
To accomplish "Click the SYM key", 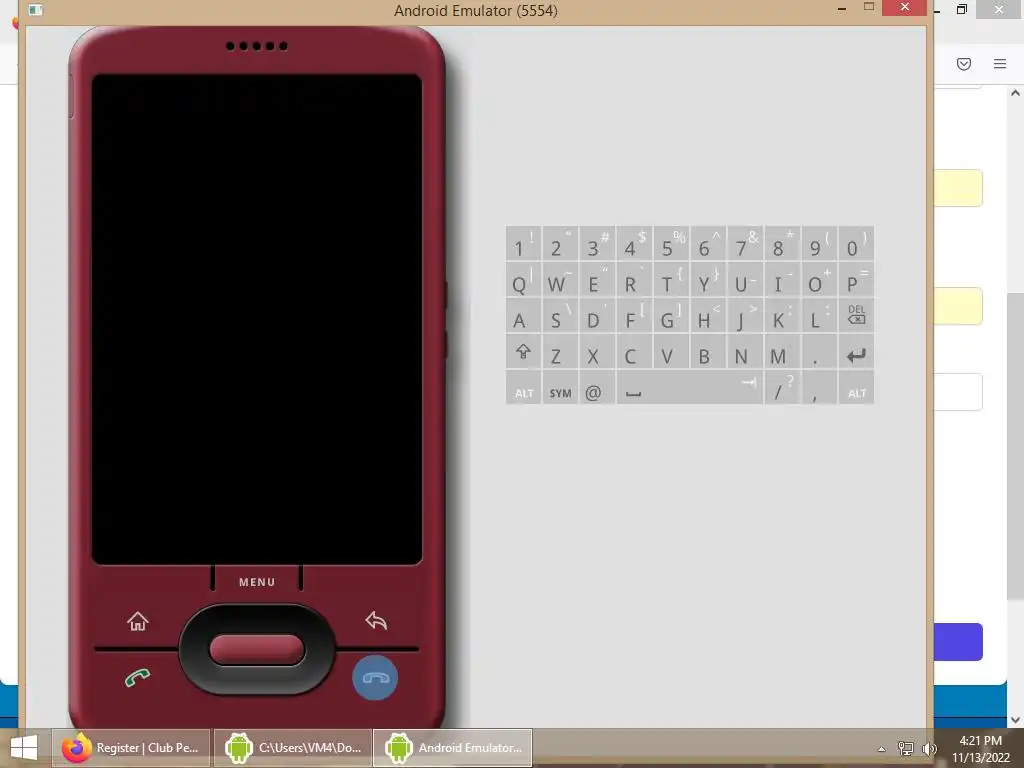I will [x=560, y=389].
